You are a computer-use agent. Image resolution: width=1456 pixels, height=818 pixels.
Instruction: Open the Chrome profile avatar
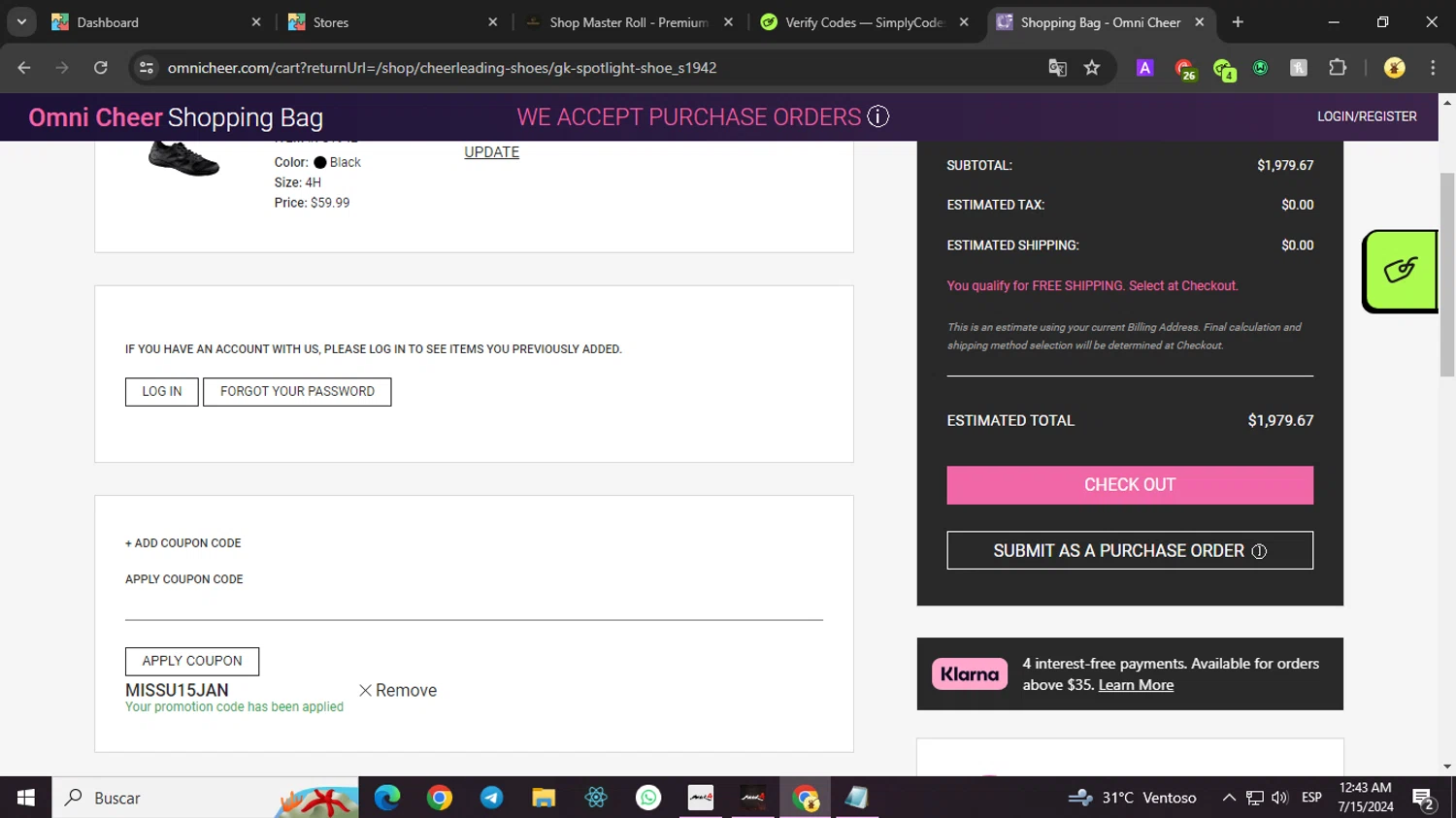pos(1394,68)
